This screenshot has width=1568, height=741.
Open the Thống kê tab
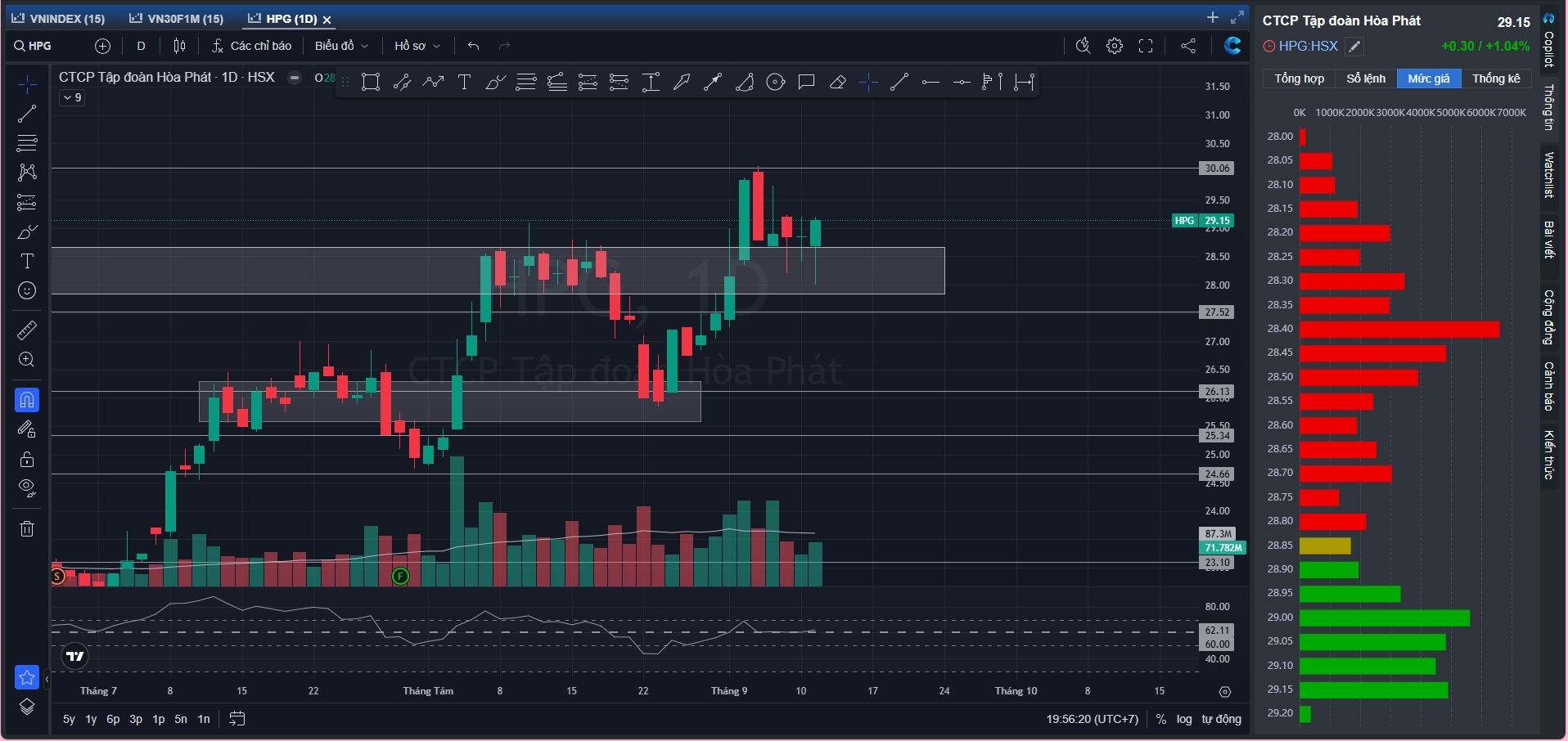tap(1496, 79)
